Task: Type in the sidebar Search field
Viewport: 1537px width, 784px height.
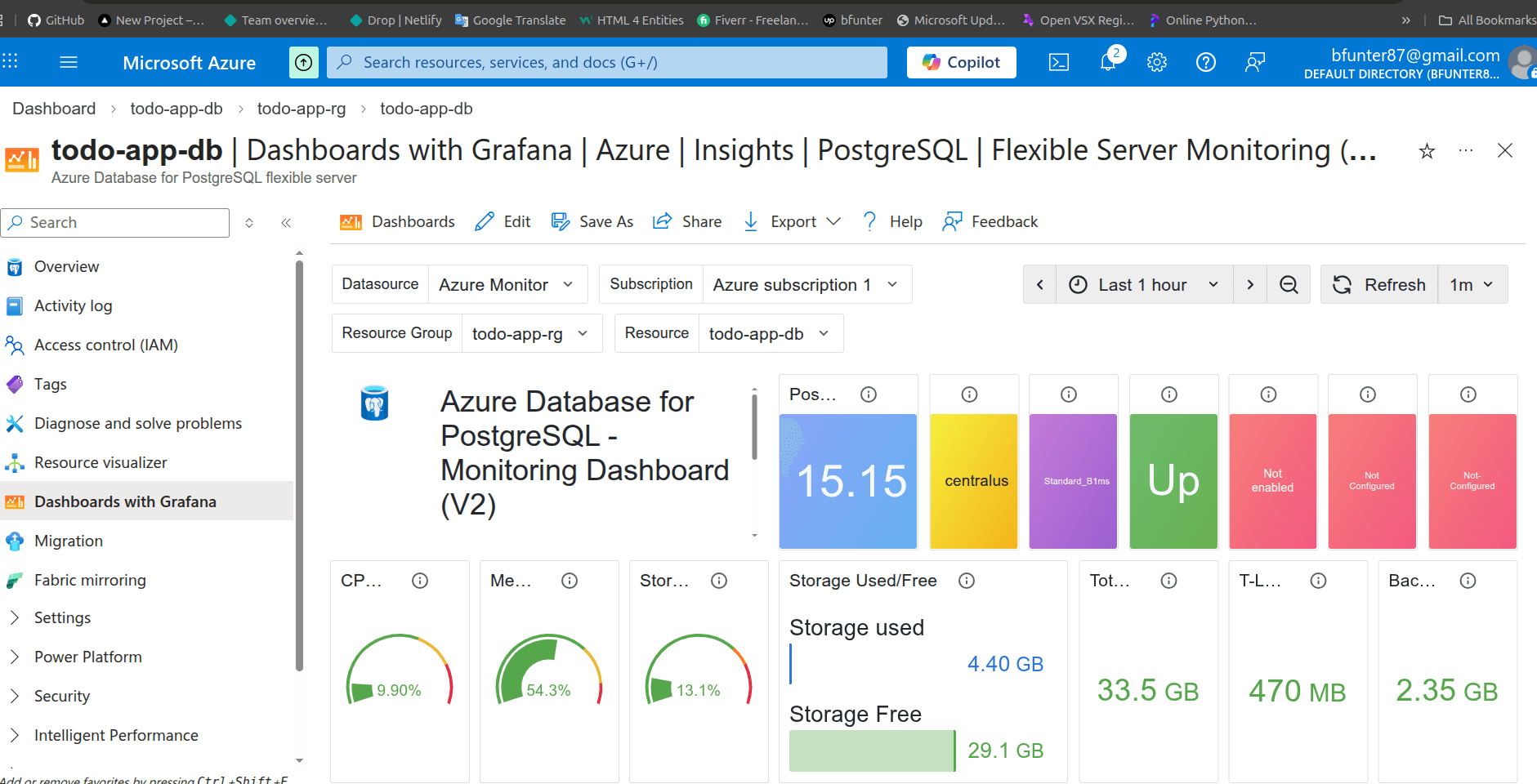Action: point(115,223)
